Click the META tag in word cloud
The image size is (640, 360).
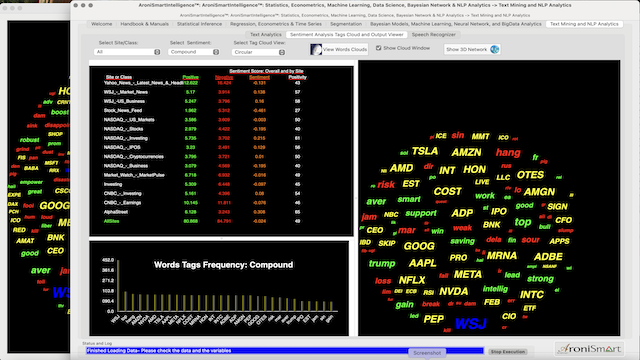468,274
